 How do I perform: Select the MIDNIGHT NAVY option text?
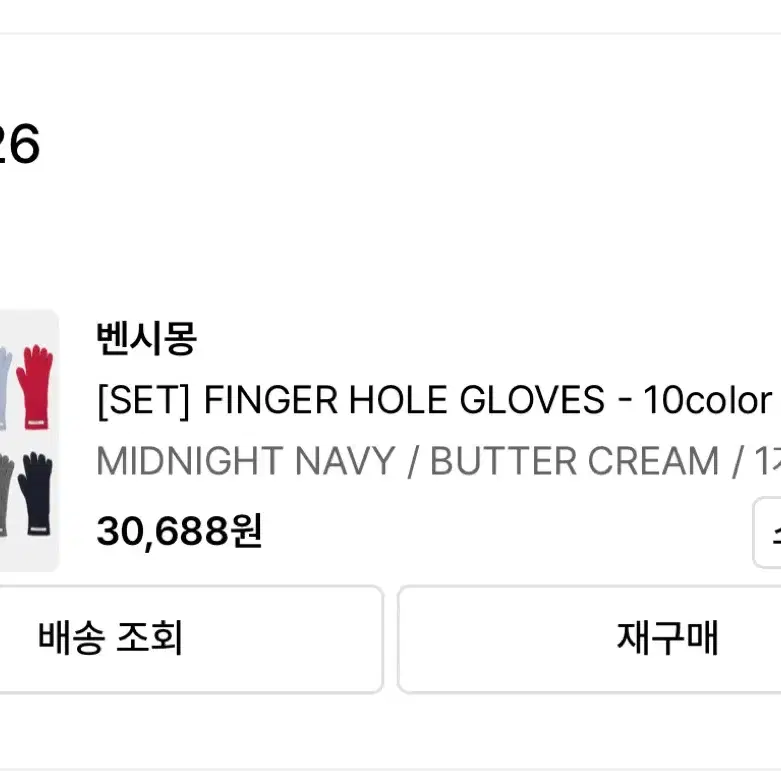click(x=246, y=461)
